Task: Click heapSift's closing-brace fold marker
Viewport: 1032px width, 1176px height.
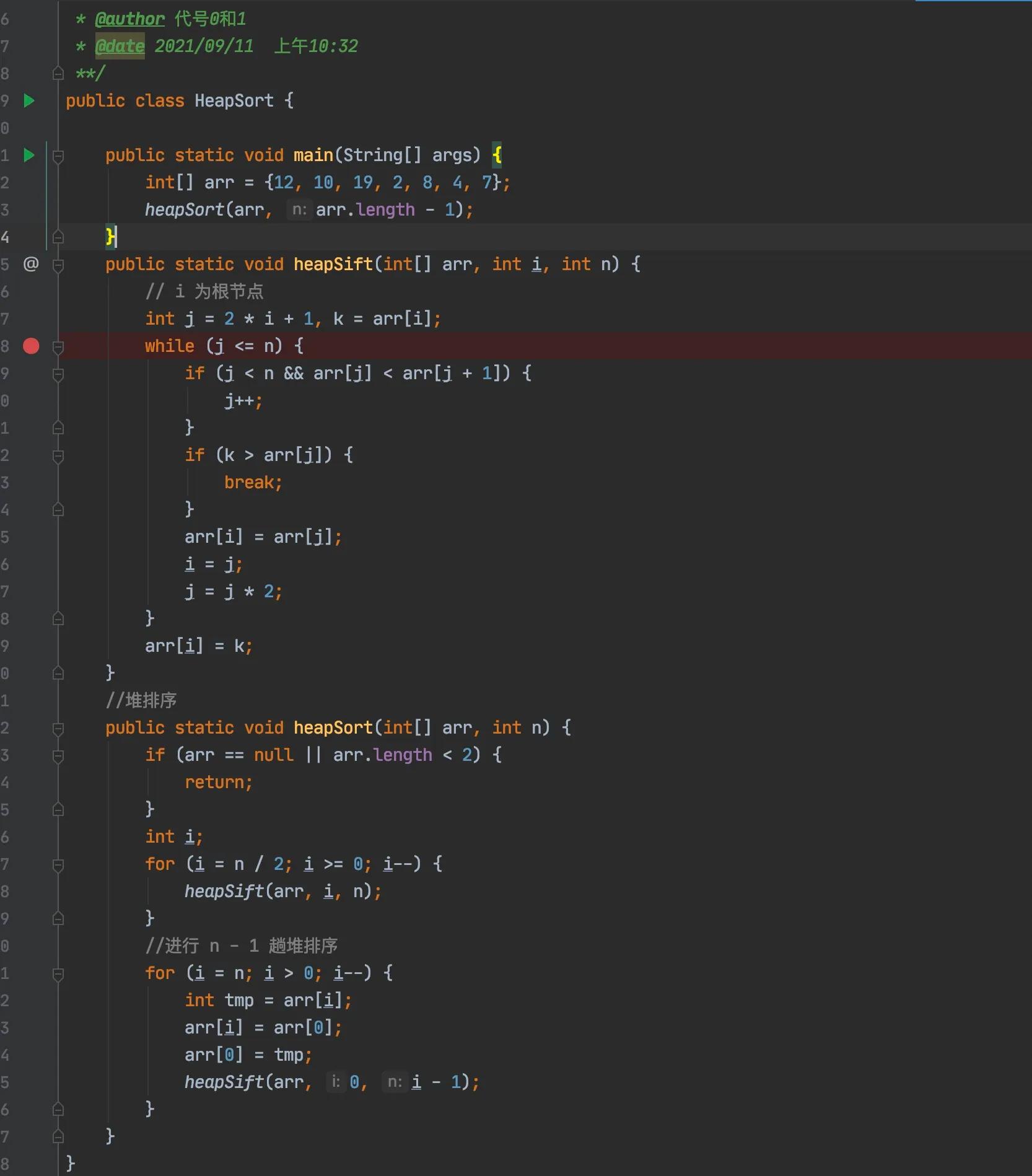Action: click(x=58, y=673)
